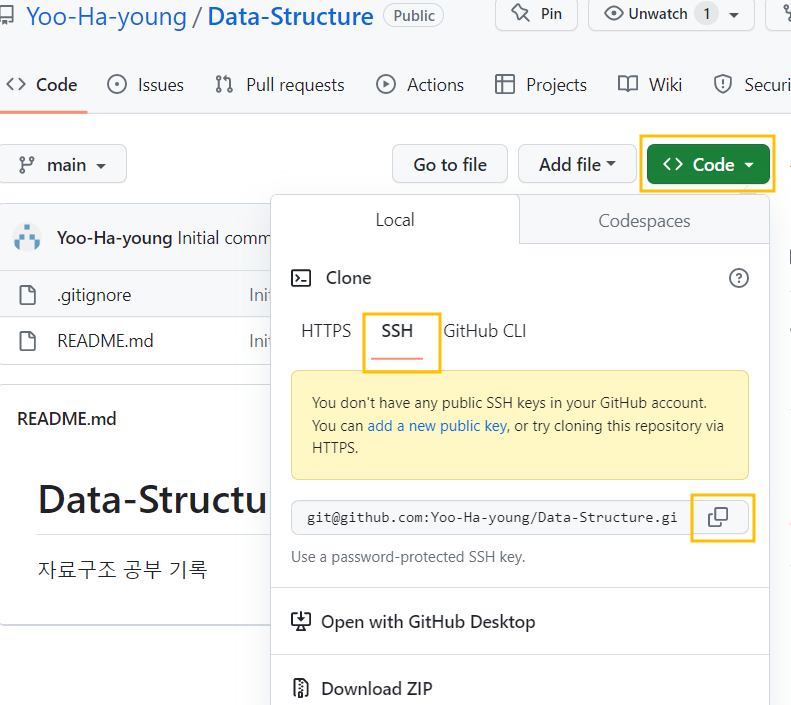Click the 'Data-Structu' readme title heading
Viewport: 791px width, 705px height.
click(x=152, y=500)
